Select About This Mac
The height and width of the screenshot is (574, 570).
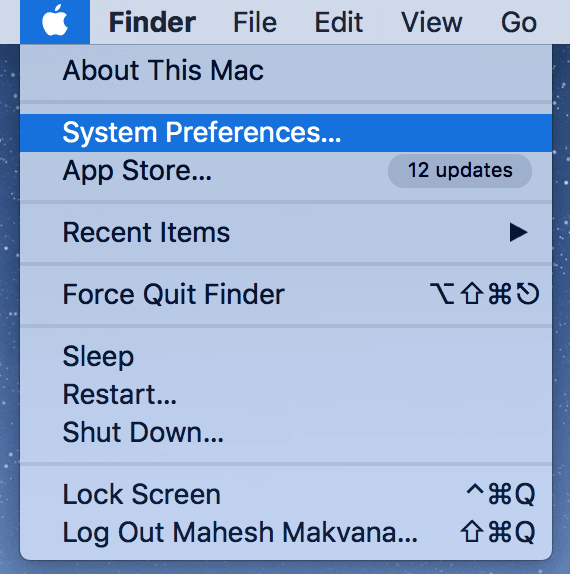click(286, 70)
